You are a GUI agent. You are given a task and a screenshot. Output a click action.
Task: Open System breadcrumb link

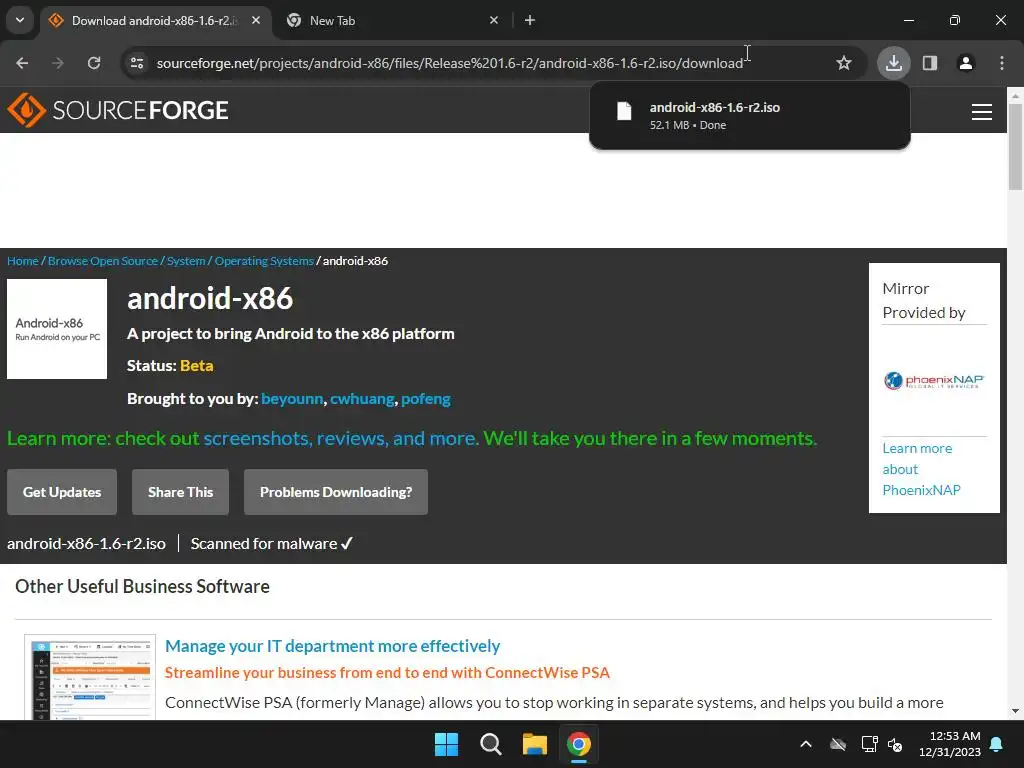(x=186, y=261)
